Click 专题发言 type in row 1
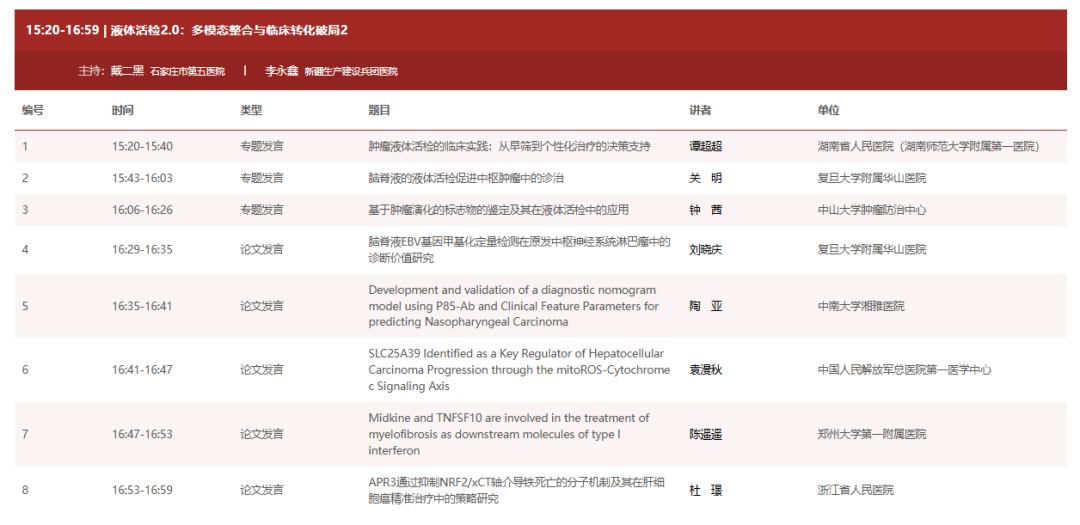 click(262, 147)
